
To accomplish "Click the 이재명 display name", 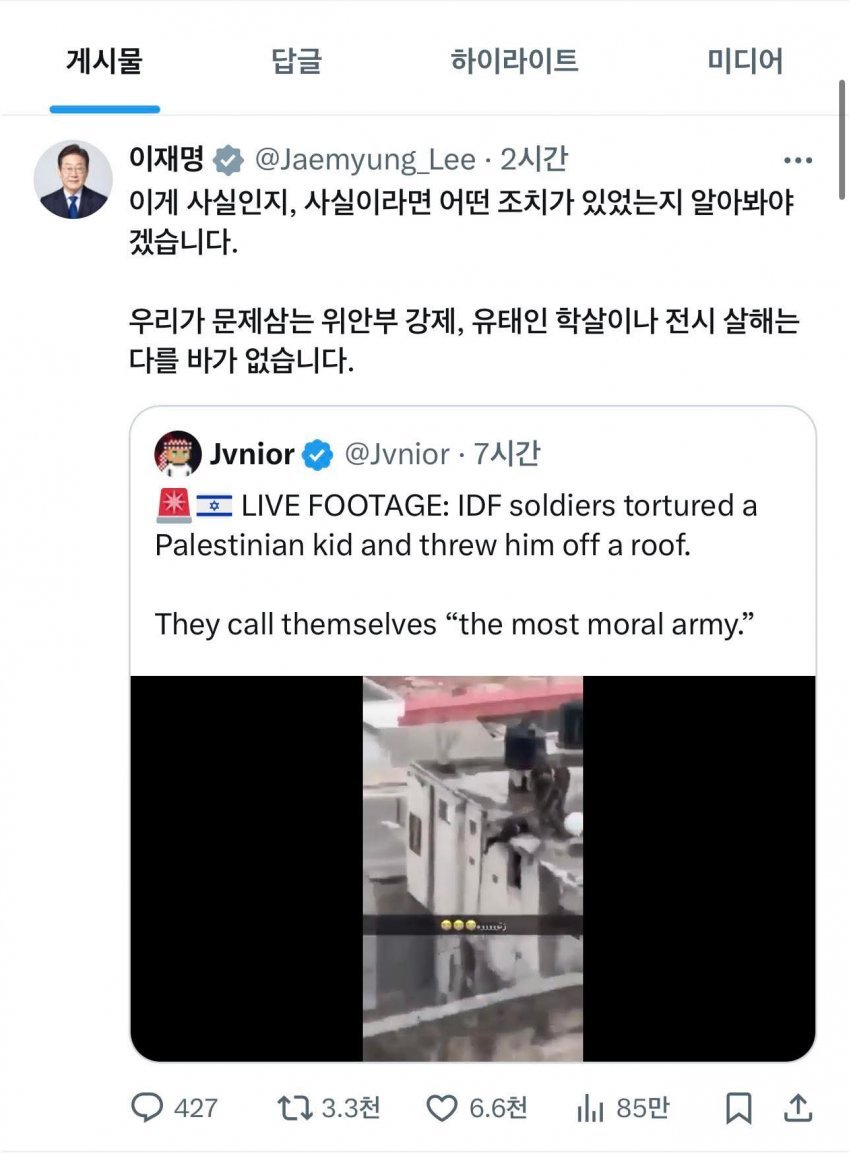I will tap(166, 159).
